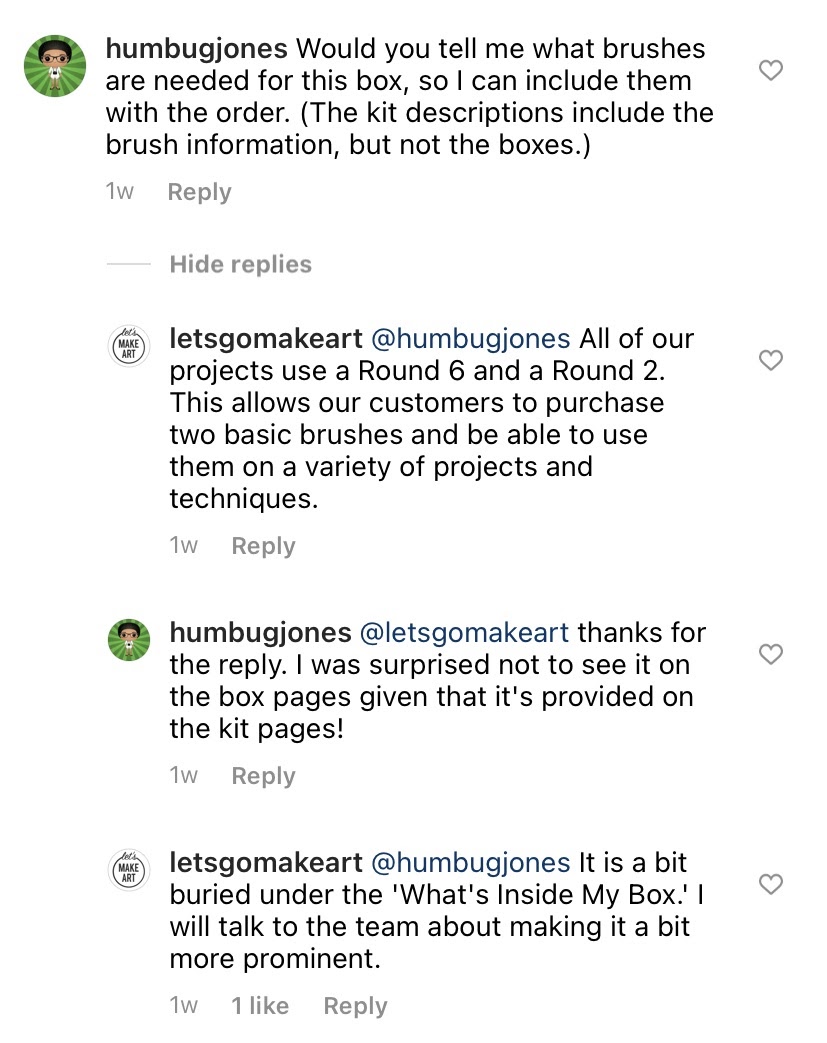Reply to humbugjones' top-level comment

pos(200,192)
